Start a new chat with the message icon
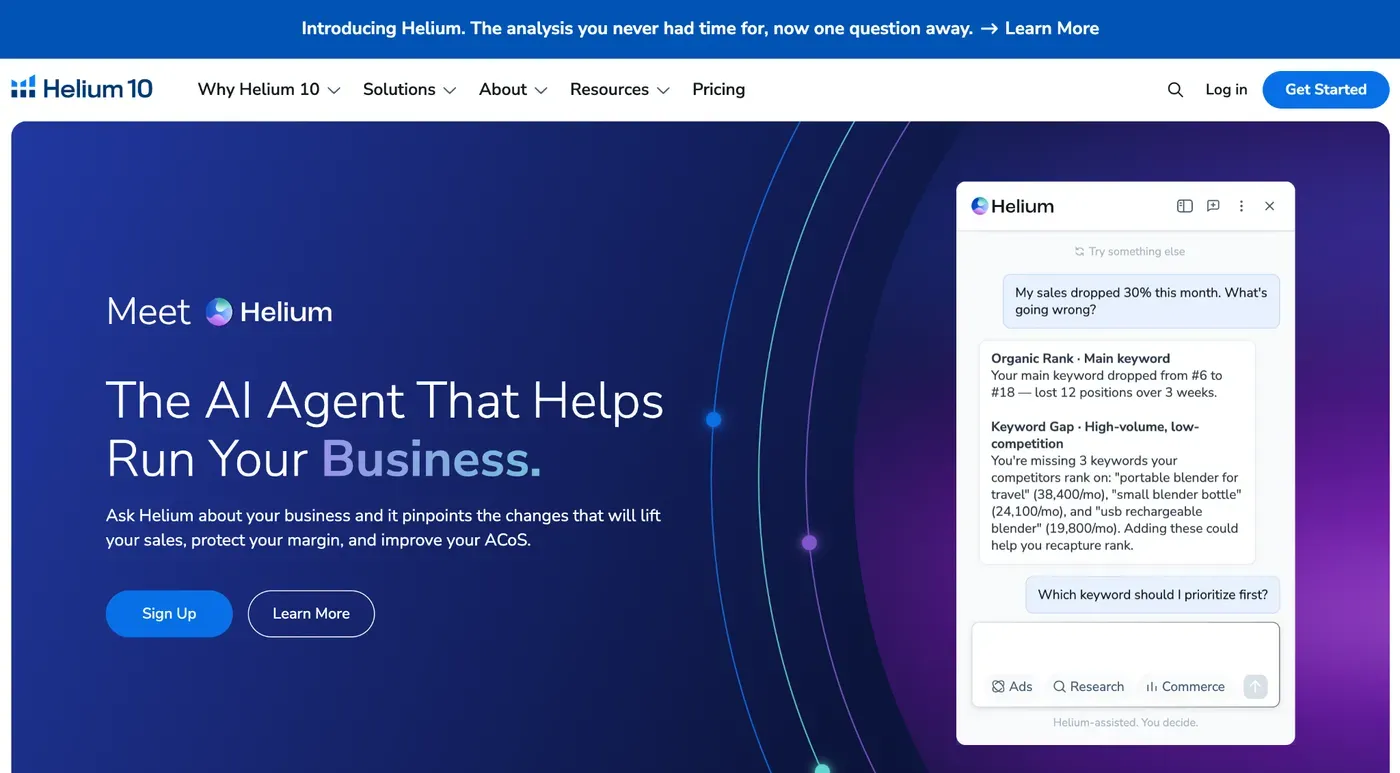The width and height of the screenshot is (1400, 773). pyautogui.click(x=1213, y=206)
